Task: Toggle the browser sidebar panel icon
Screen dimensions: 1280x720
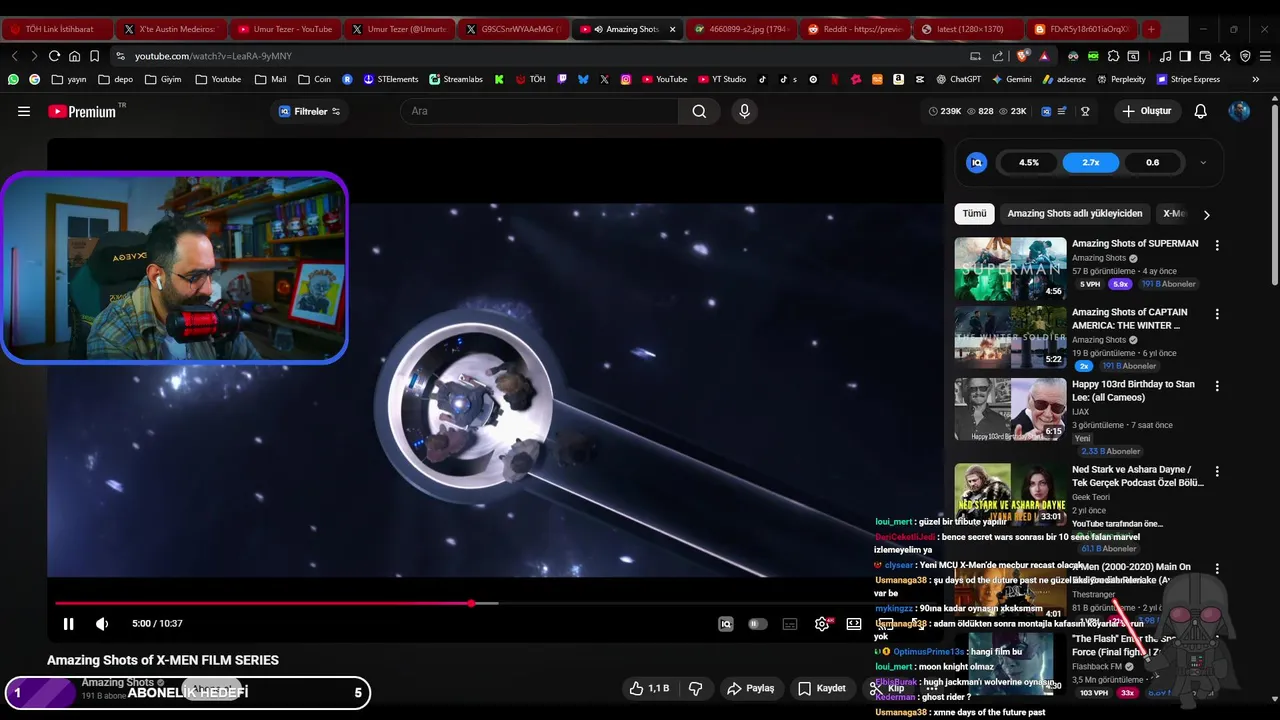Action: click(x=1185, y=56)
